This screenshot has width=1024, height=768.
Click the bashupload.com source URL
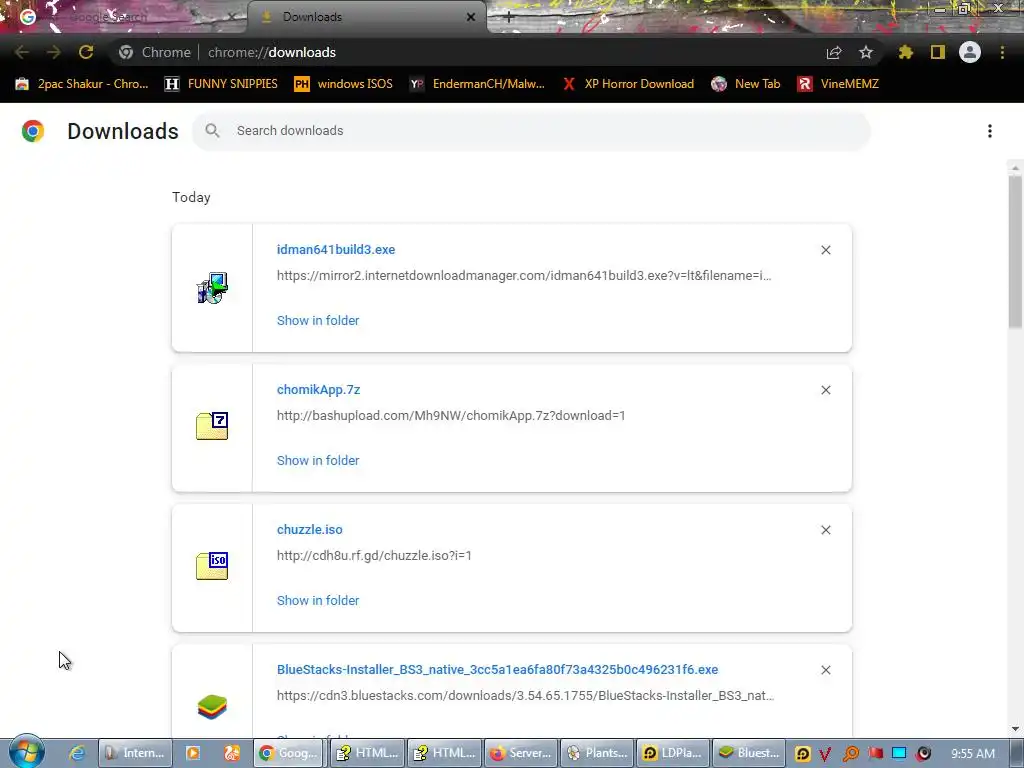point(451,415)
